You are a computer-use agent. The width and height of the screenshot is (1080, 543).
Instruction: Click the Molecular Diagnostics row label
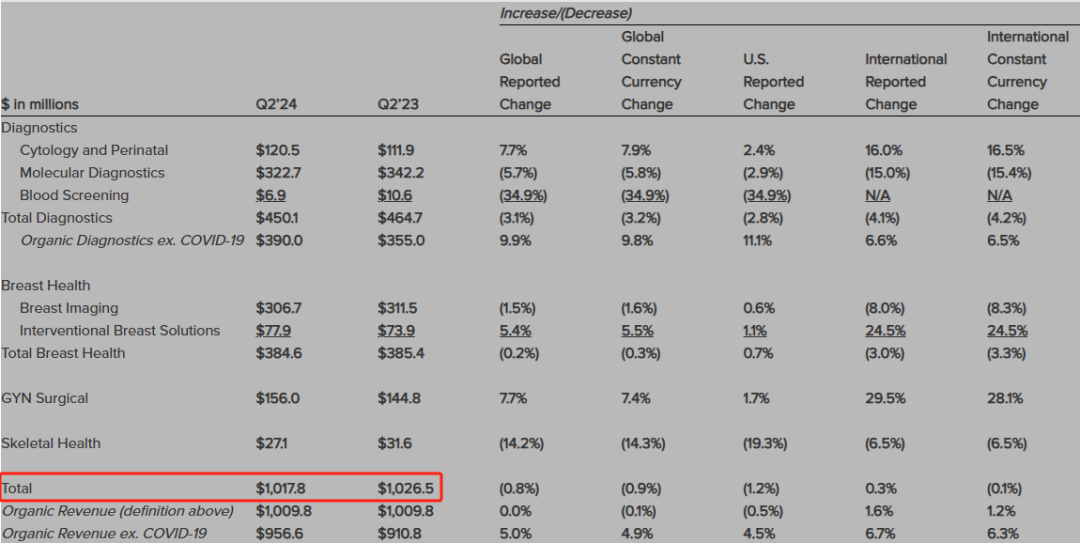[92, 173]
